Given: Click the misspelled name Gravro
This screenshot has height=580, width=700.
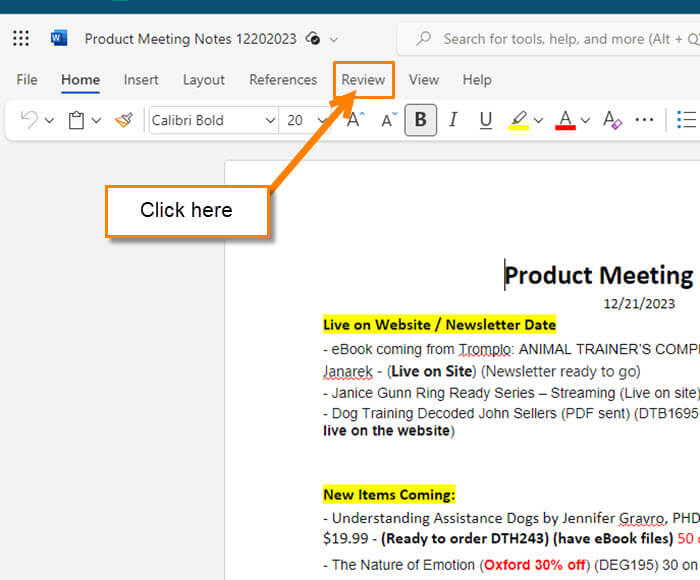Looking at the screenshot, I should coord(642,518).
